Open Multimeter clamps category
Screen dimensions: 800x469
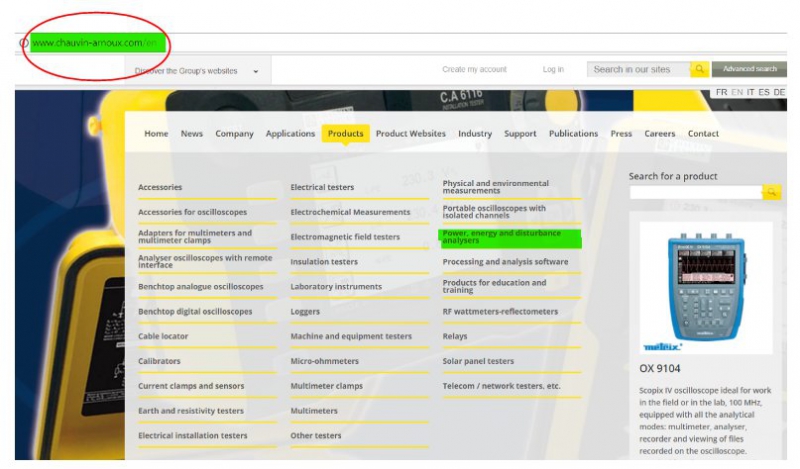pyautogui.click(x=327, y=386)
